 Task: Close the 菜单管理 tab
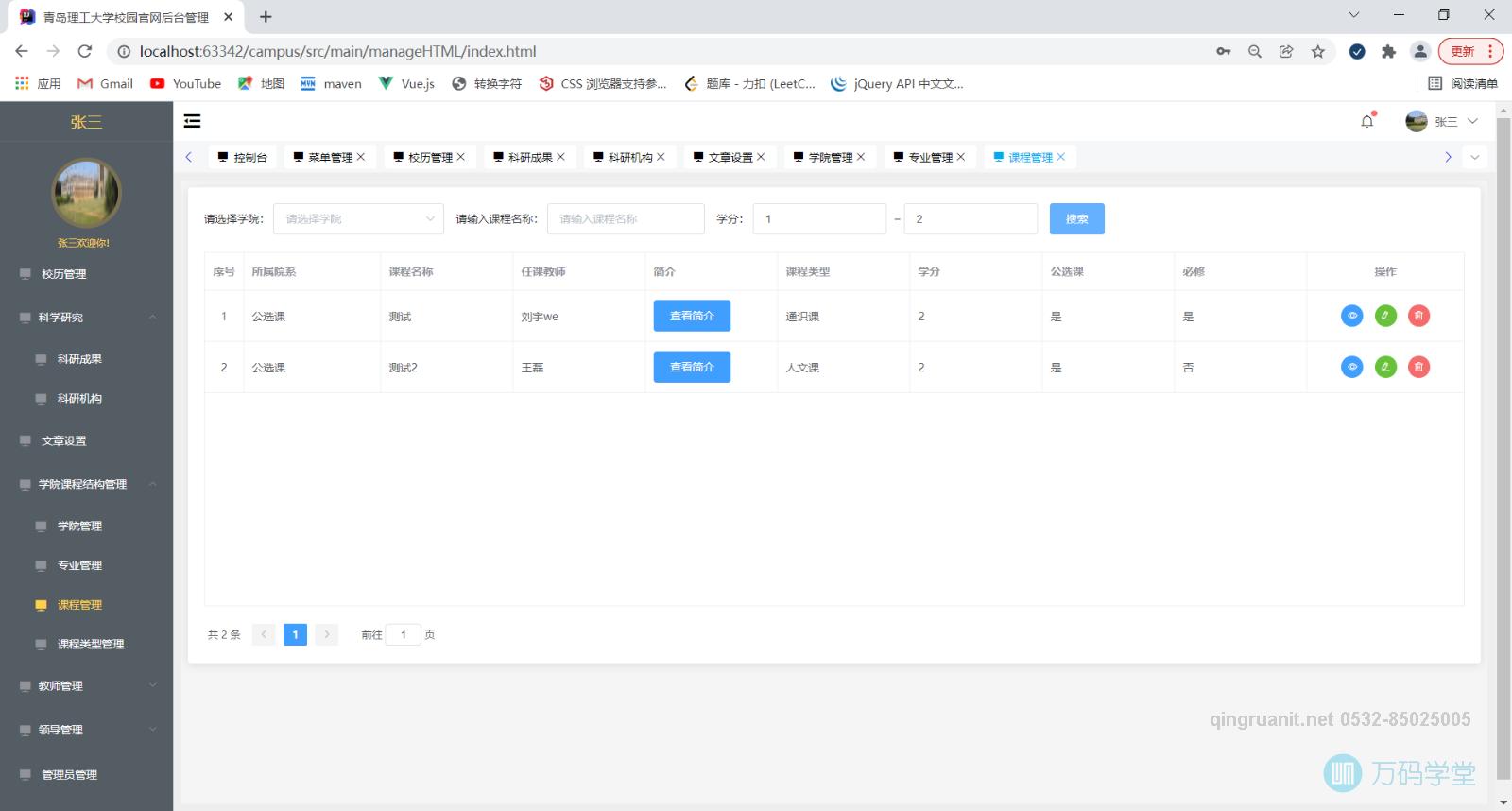point(361,157)
